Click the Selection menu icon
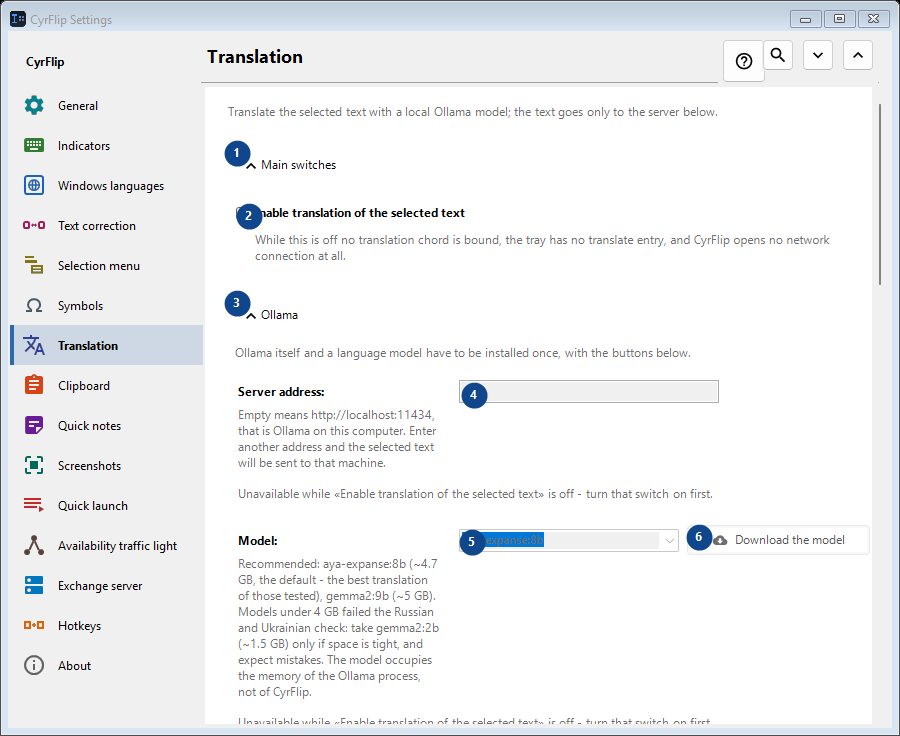This screenshot has height=736, width=900. pyautogui.click(x=34, y=265)
